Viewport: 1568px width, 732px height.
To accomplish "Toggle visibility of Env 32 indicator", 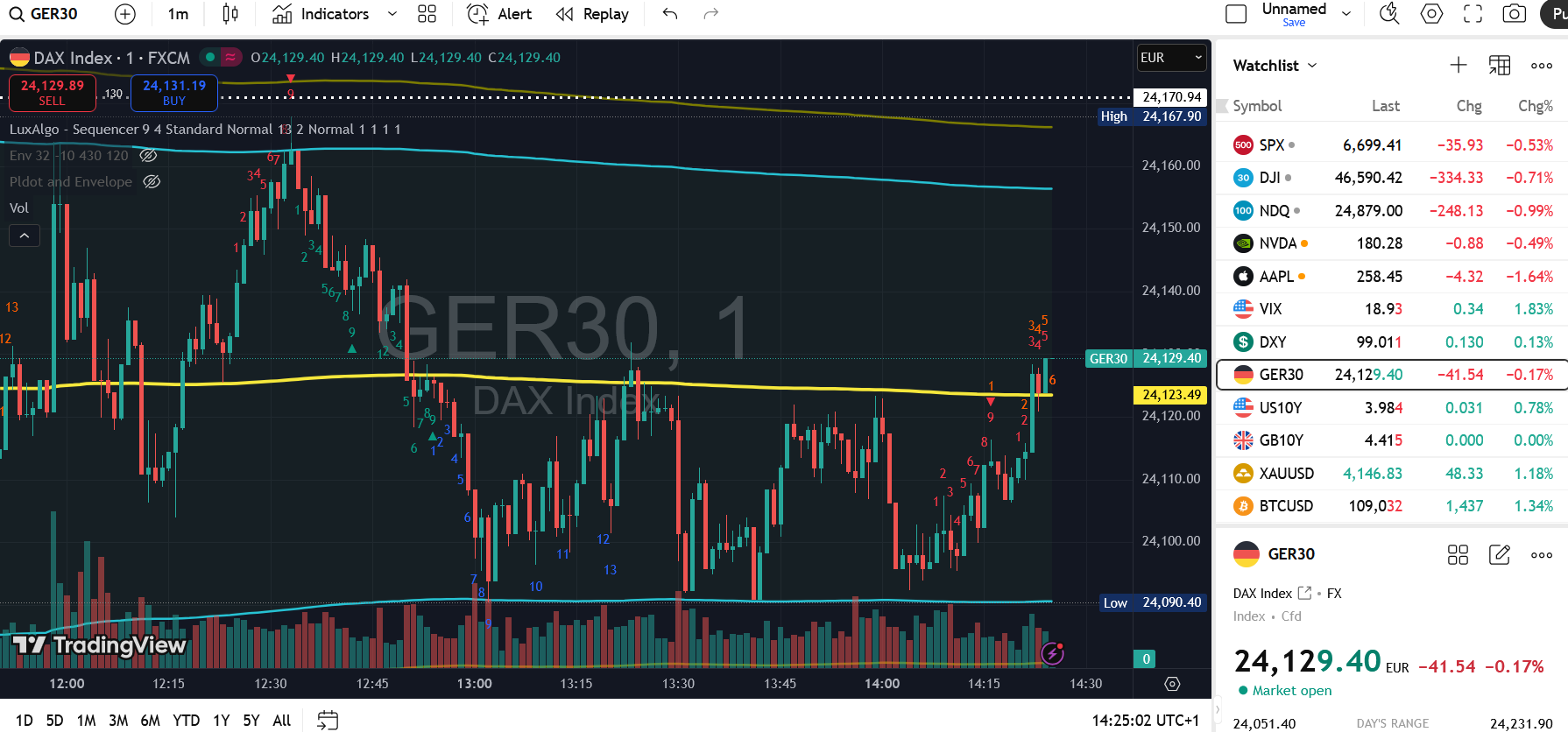I will [149, 156].
